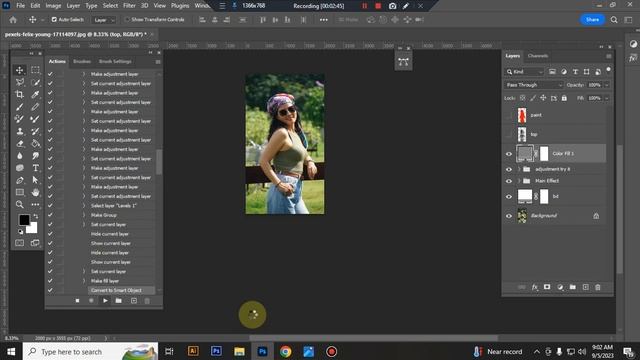Select the Clone Stamp tool
This screenshot has width=640, height=360.
19,131
